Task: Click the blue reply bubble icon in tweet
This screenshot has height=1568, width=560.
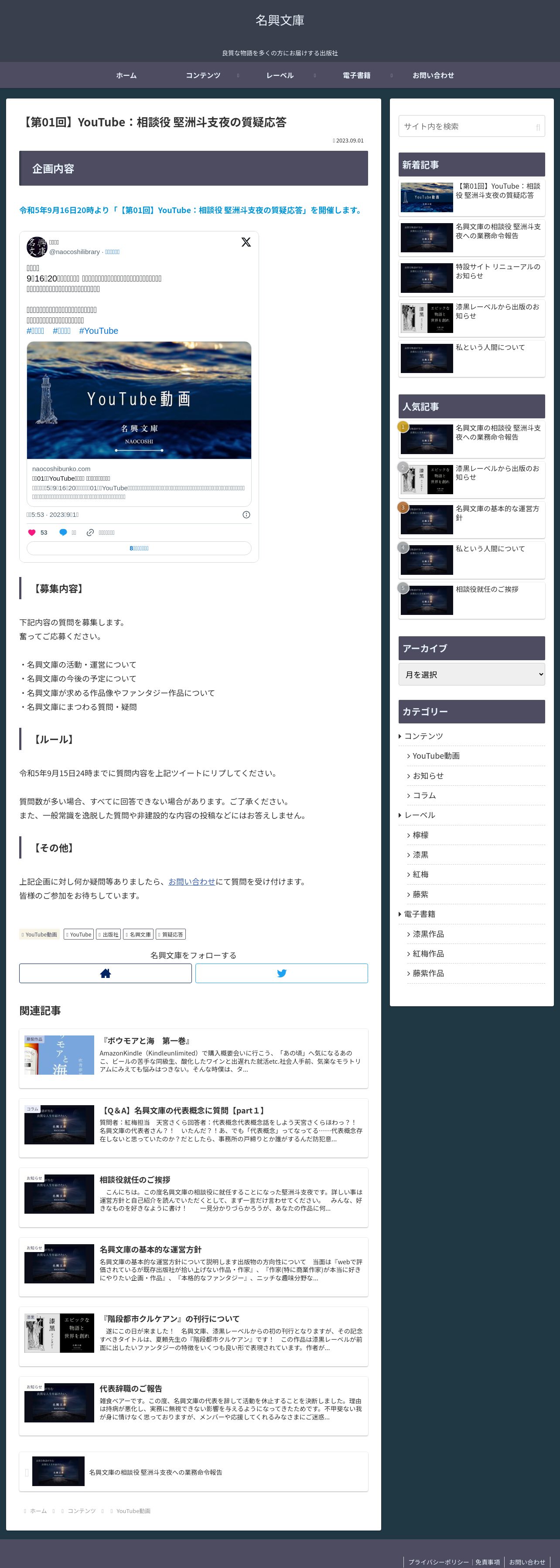Action: pyautogui.click(x=63, y=533)
